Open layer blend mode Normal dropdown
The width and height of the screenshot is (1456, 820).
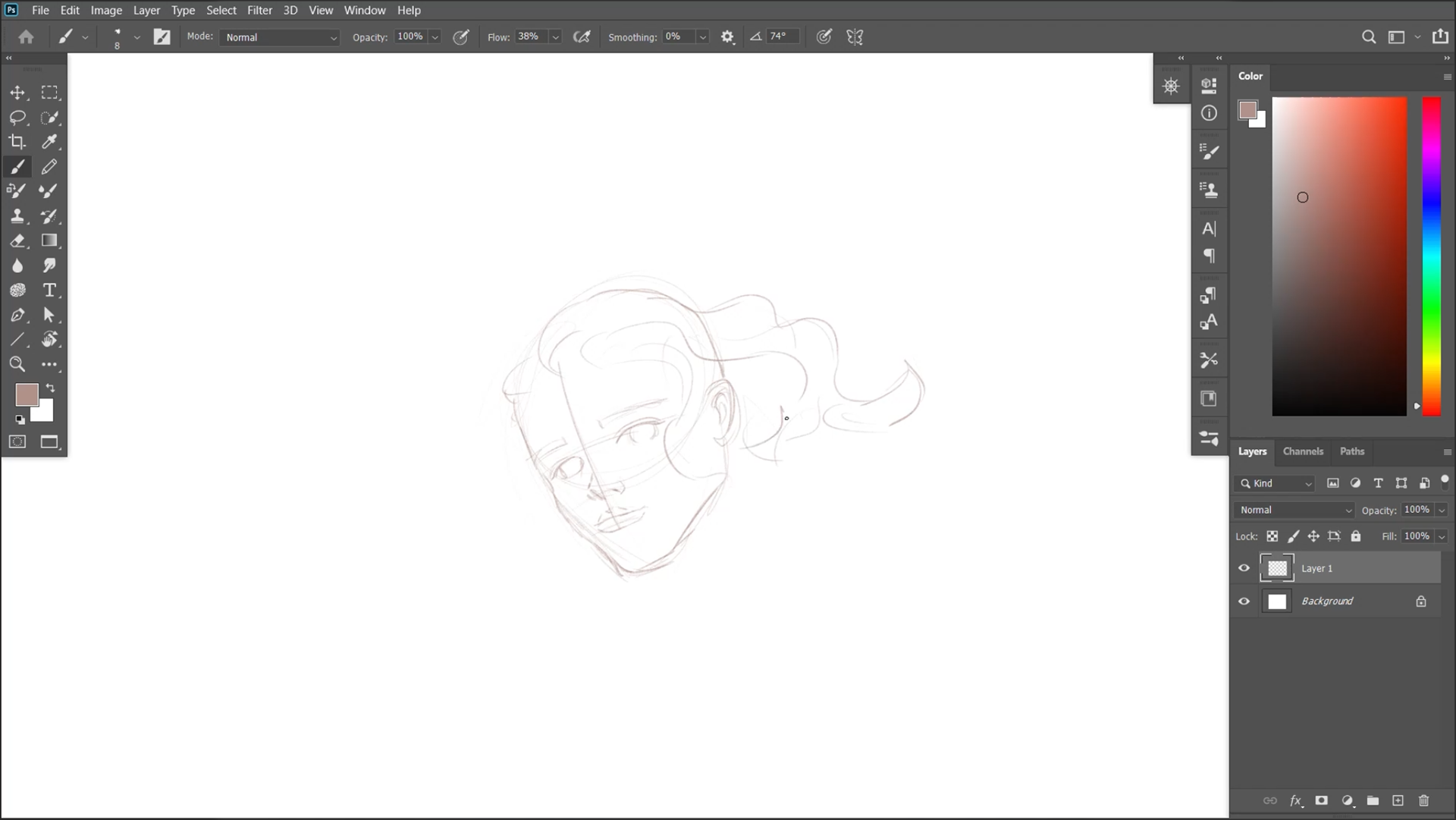point(1294,511)
